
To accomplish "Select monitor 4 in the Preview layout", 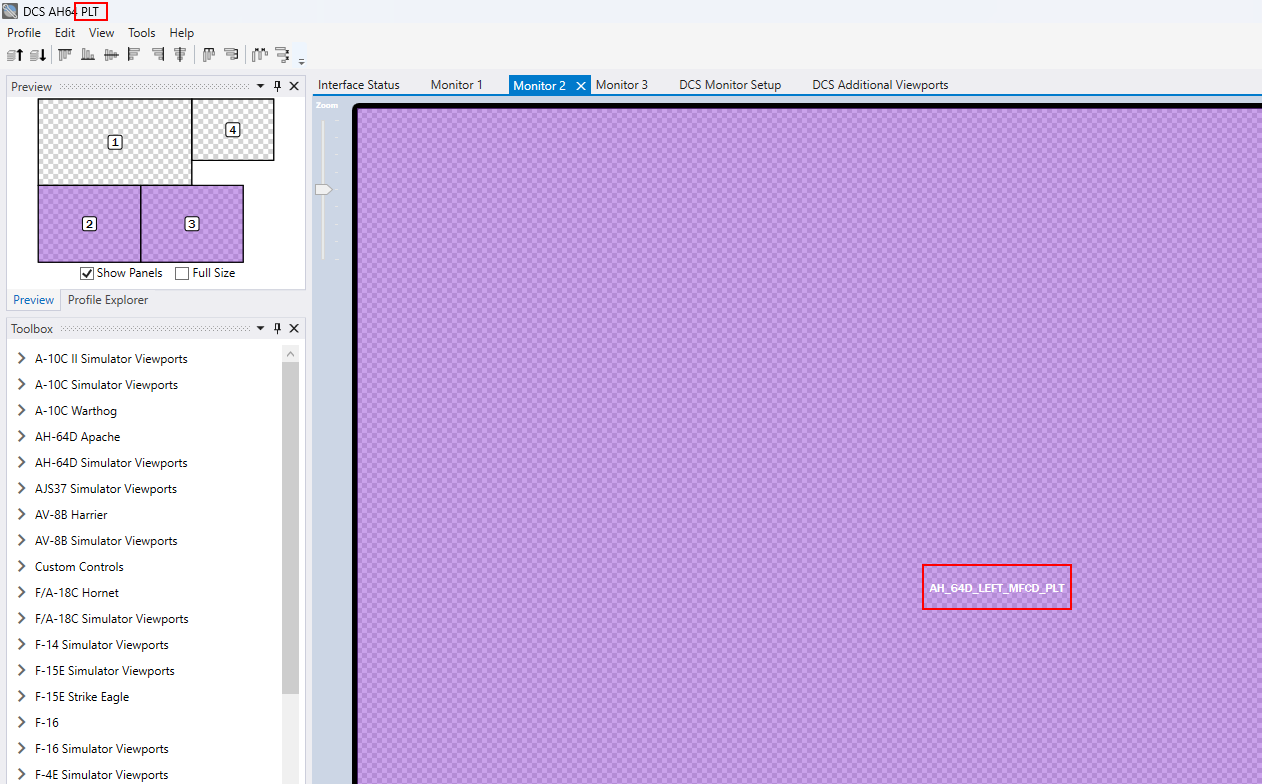I will (233, 129).
